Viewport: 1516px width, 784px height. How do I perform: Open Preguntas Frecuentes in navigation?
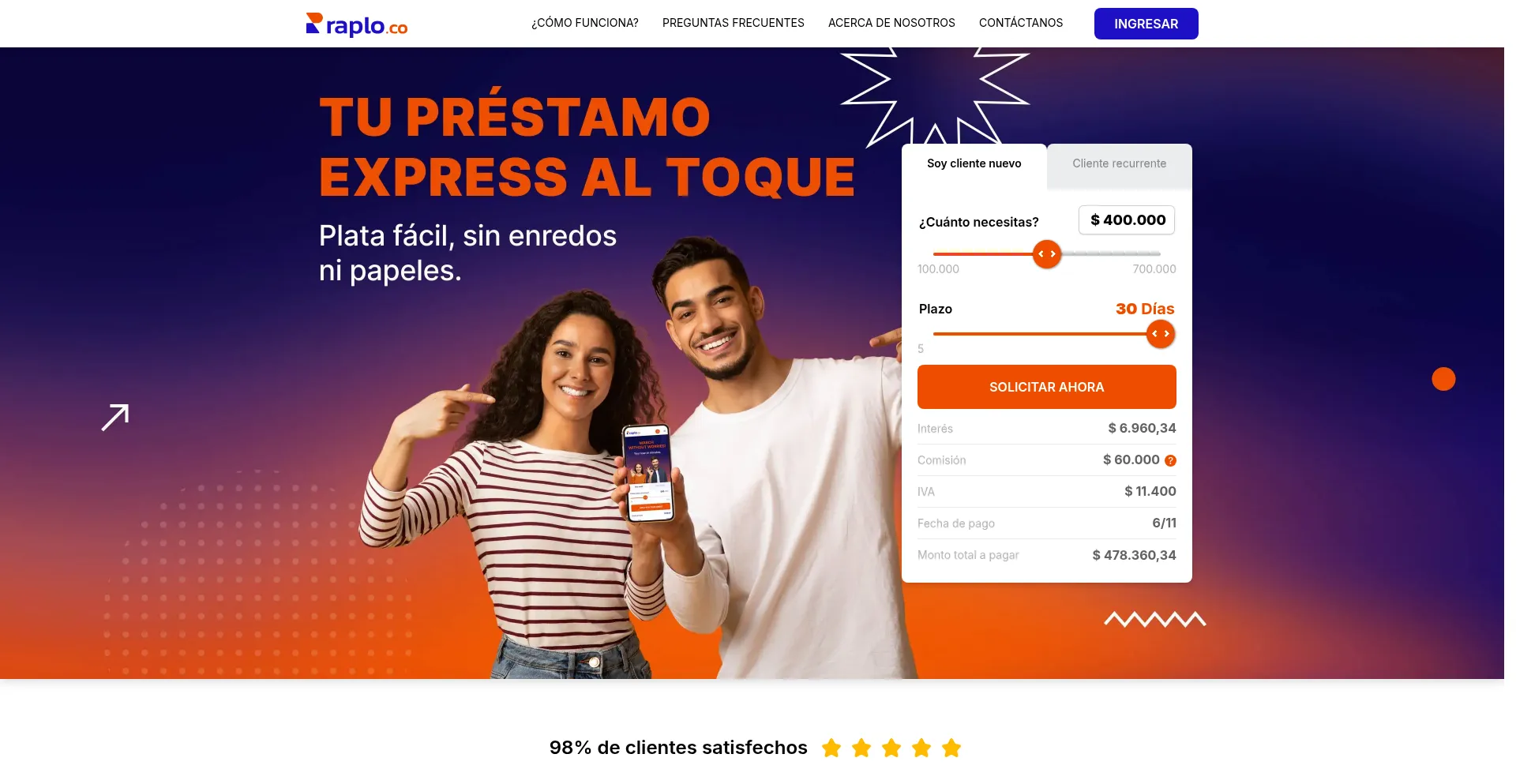click(x=734, y=23)
